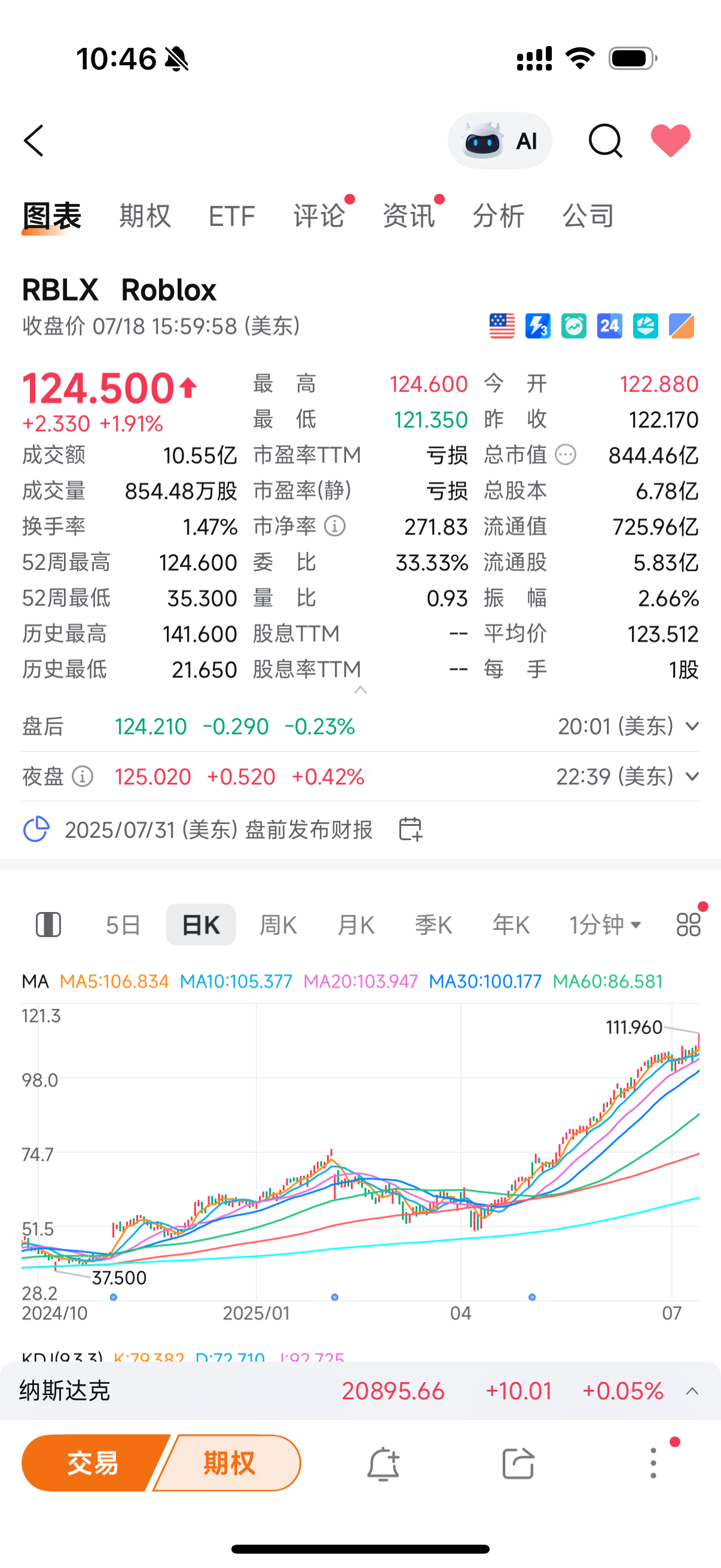Tap the MA5:106.834 indicator label

tap(114, 981)
